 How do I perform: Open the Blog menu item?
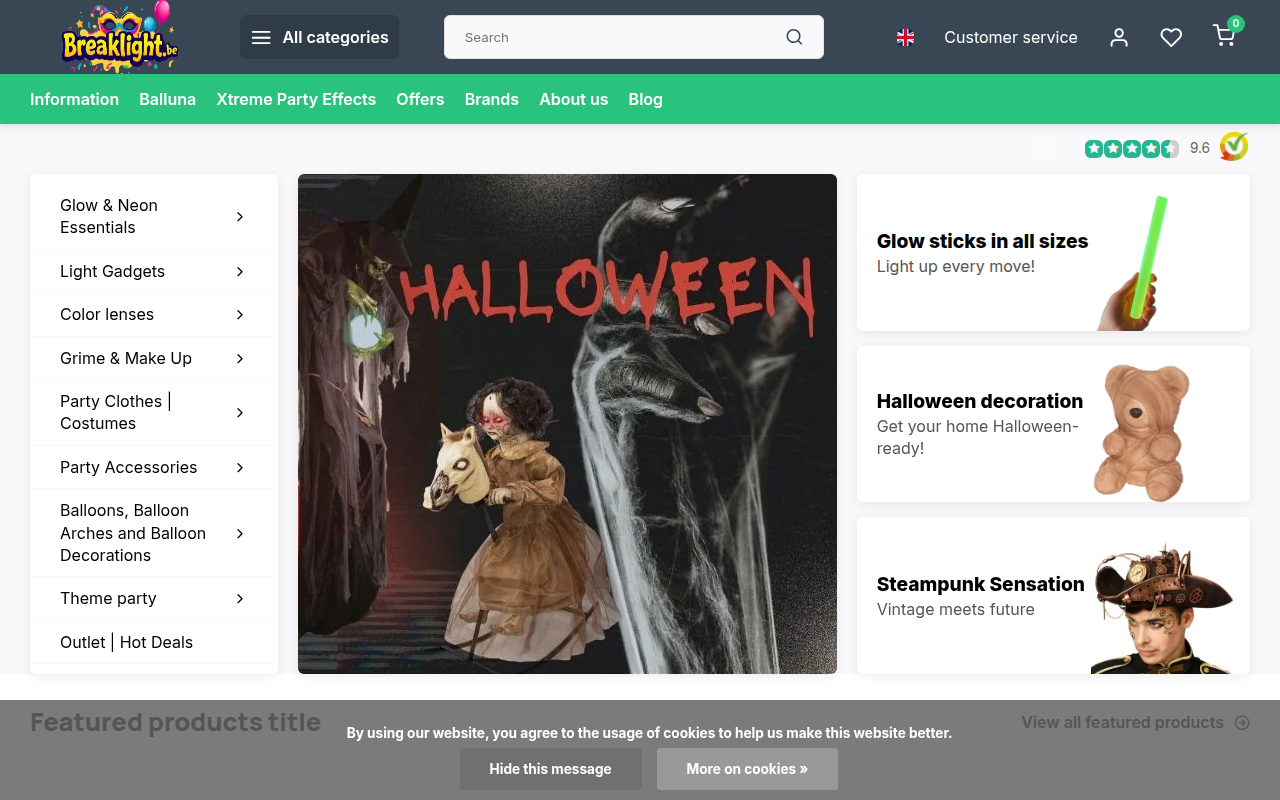click(645, 99)
